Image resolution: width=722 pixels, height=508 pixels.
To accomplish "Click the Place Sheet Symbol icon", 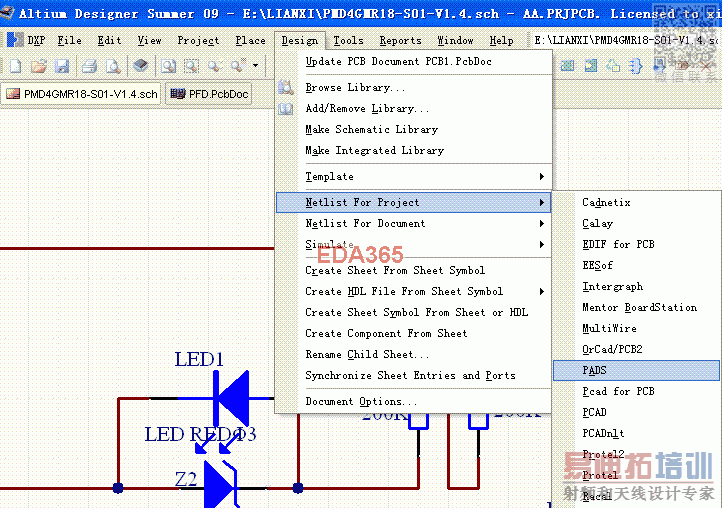I will click(x=567, y=66).
